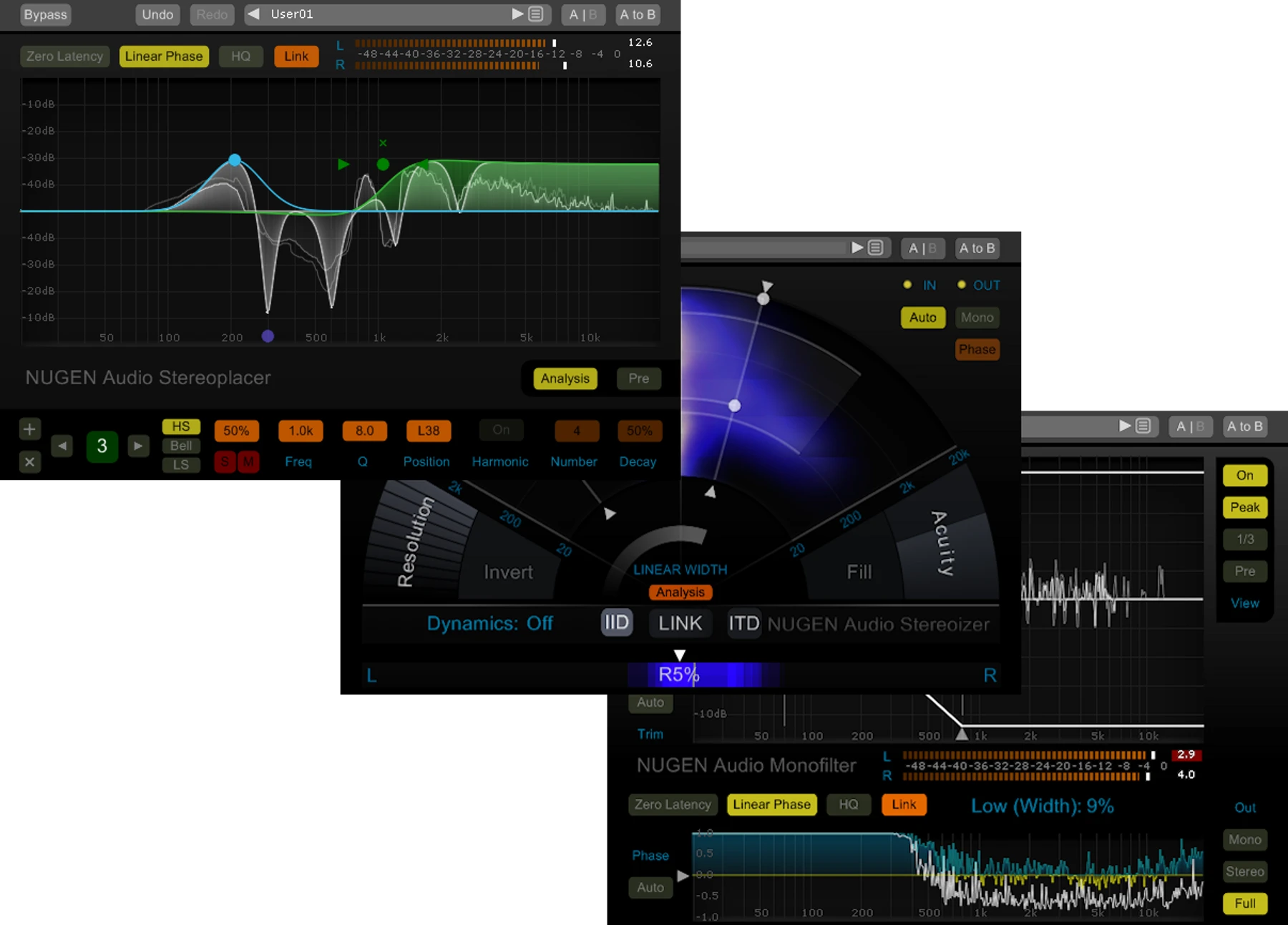
Task: Click Invert in Stereoizer dial
Action: 509,572
